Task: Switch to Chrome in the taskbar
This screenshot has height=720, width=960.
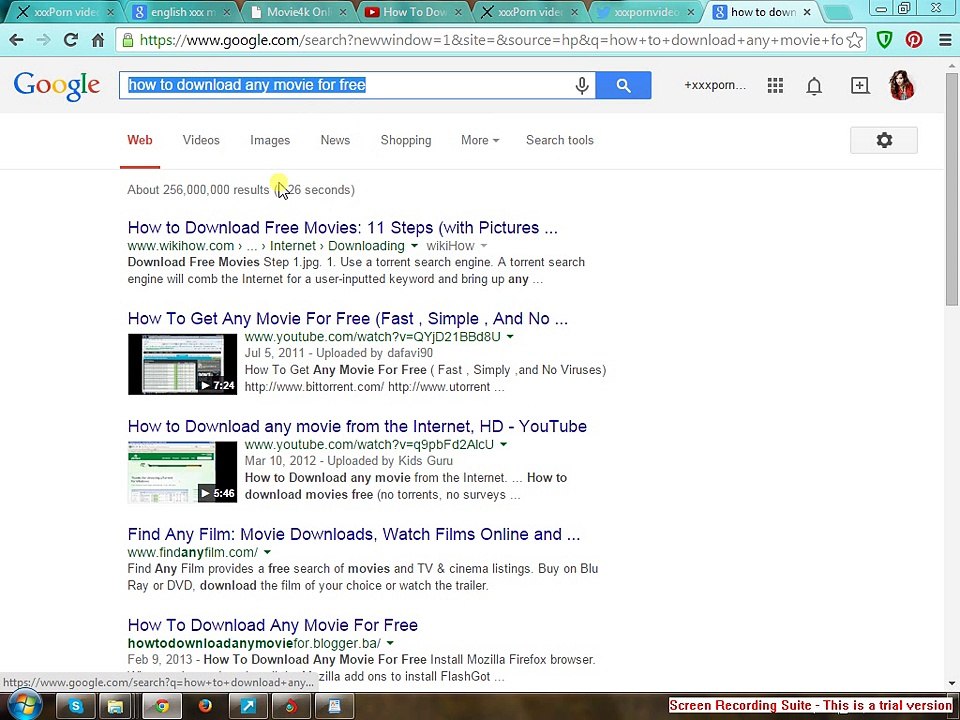Action: (162, 707)
